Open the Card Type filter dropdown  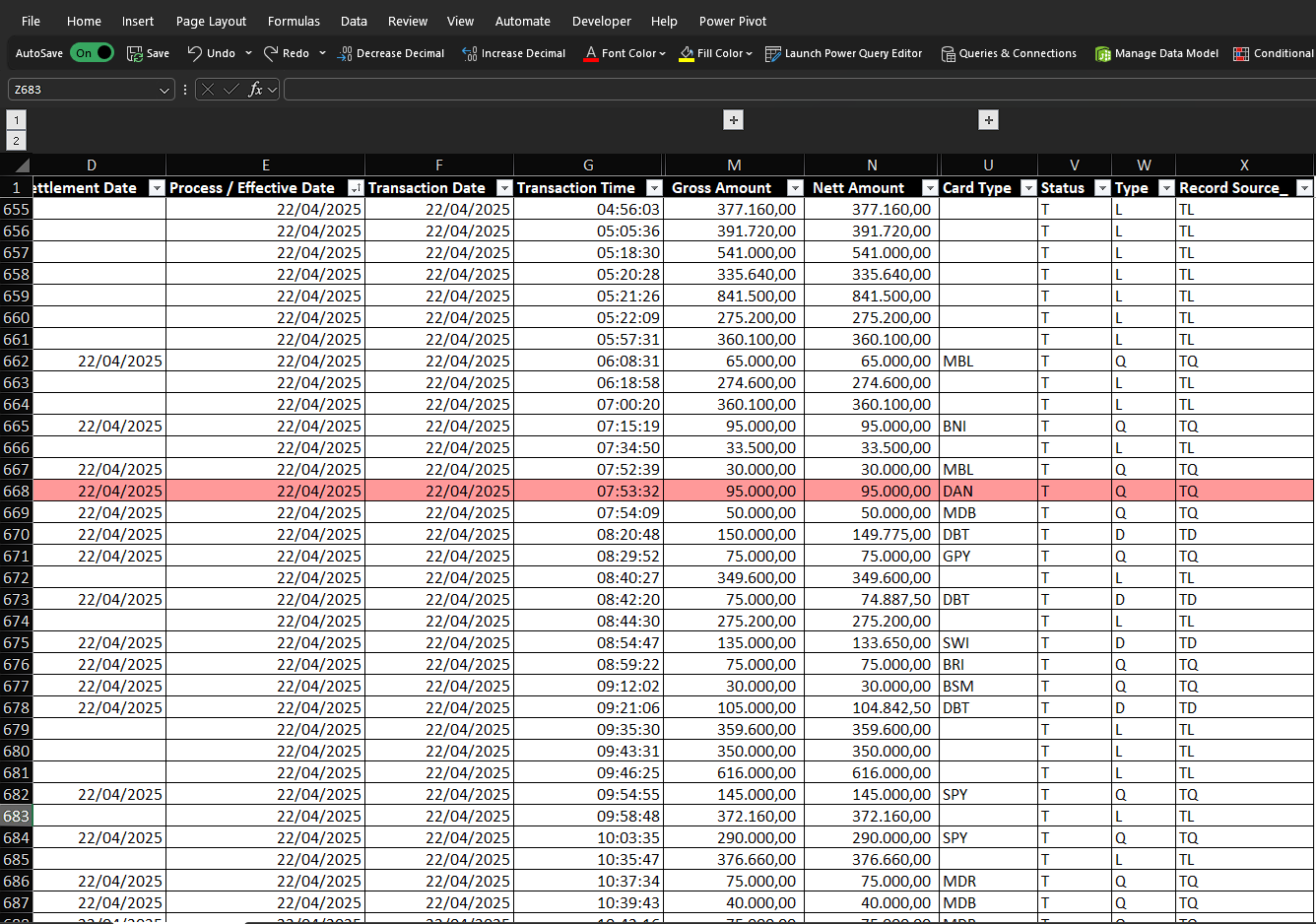click(1027, 187)
